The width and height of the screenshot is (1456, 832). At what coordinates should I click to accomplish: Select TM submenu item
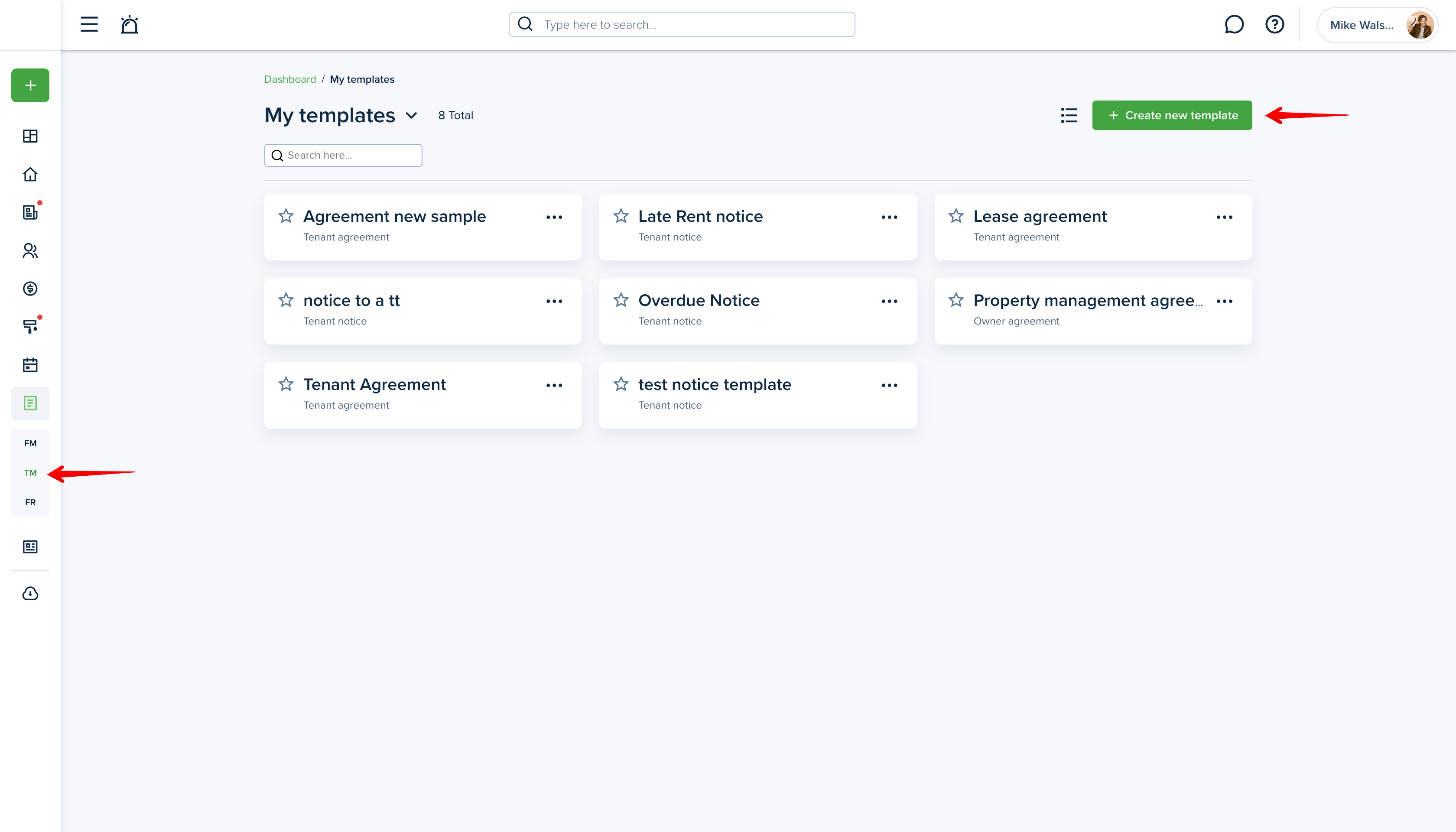pos(30,473)
